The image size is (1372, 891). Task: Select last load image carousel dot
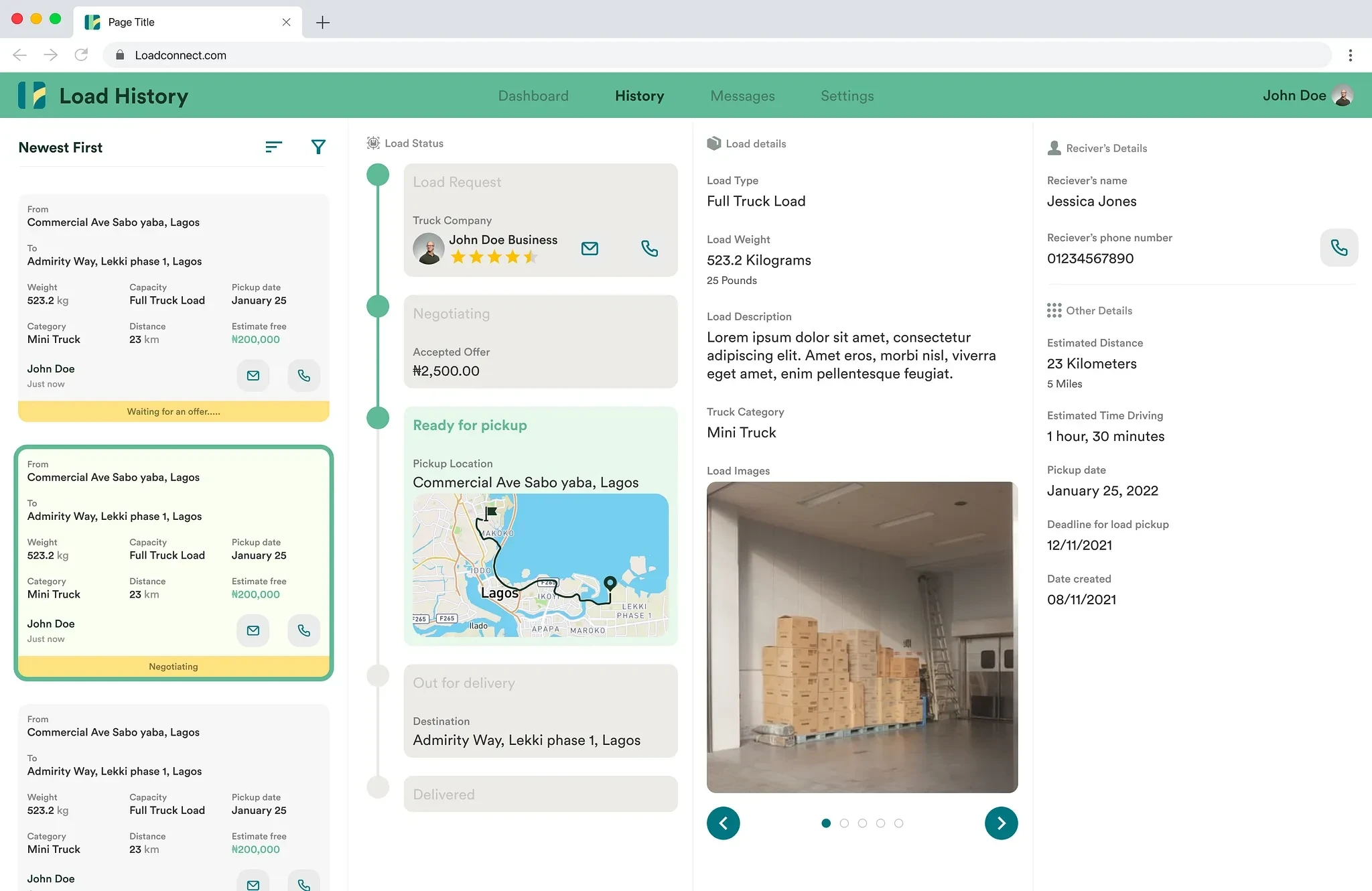[x=898, y=823]
